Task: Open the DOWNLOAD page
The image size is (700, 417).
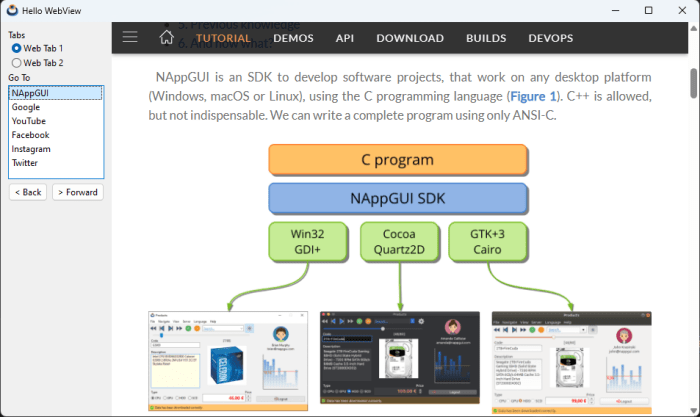Action: pyautogui.click(x=410, y=39)
